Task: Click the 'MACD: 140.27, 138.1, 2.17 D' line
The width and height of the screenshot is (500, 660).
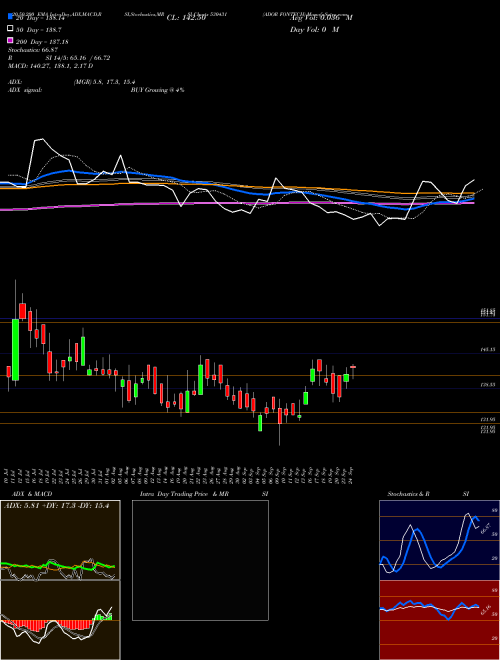Action: pyautogui.click(x=51, y=66)
